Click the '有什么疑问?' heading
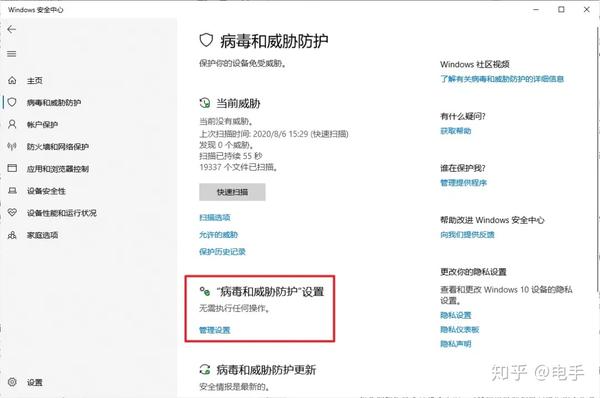The image size is (600, 398). [x=463, y=116]
